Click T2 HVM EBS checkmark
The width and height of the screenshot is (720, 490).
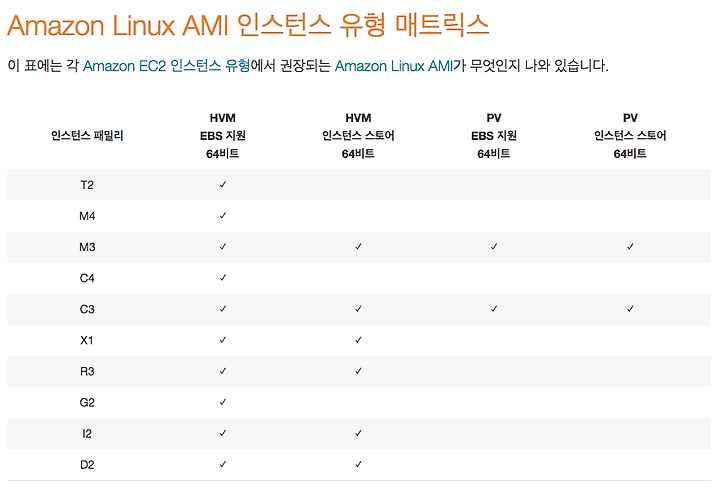pos(223,185)
